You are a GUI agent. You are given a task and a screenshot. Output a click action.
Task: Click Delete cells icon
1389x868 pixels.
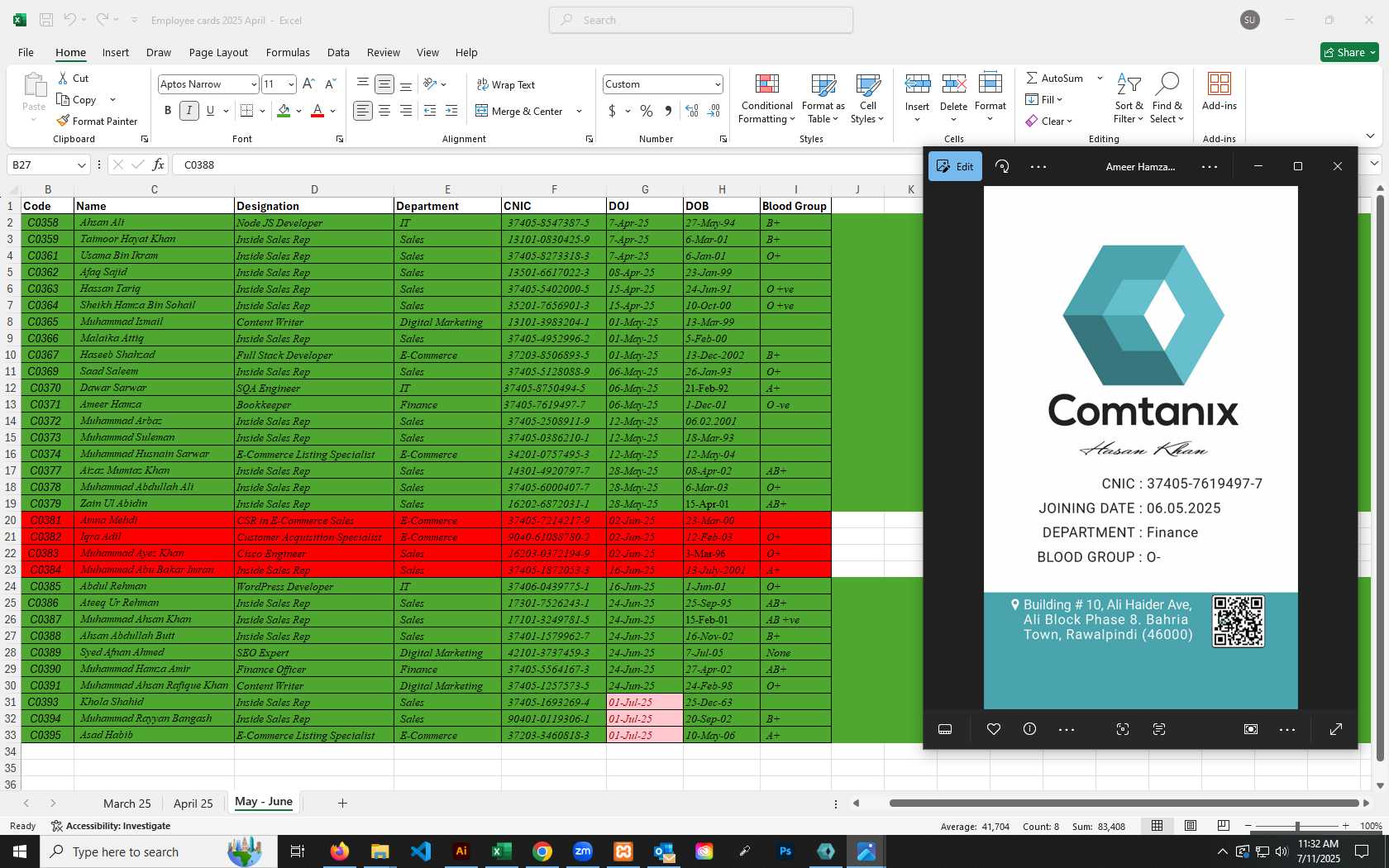click(953, 84)
